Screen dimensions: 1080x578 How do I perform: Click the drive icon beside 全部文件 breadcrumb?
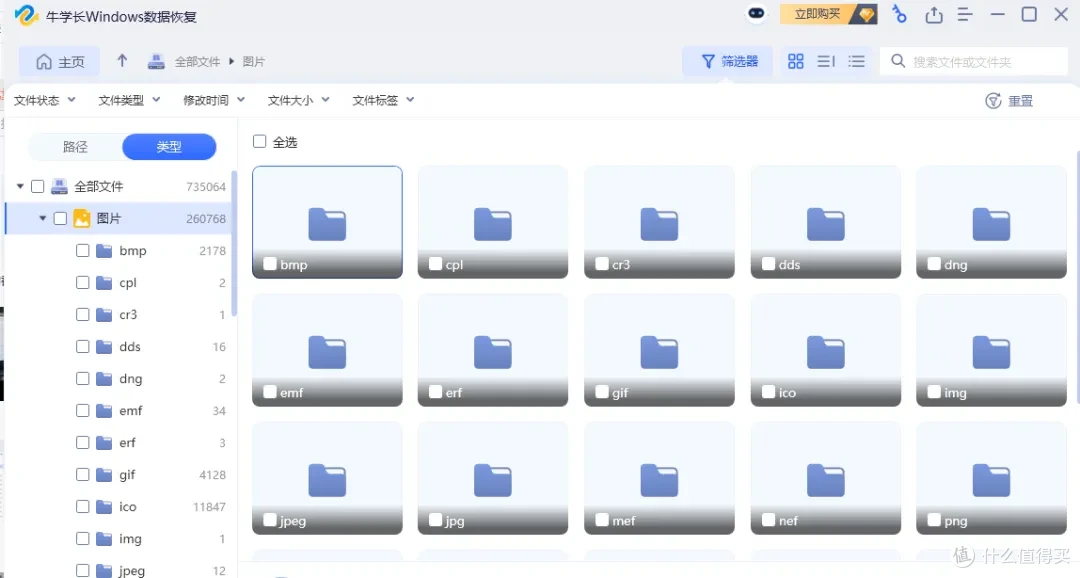[156, 62]
